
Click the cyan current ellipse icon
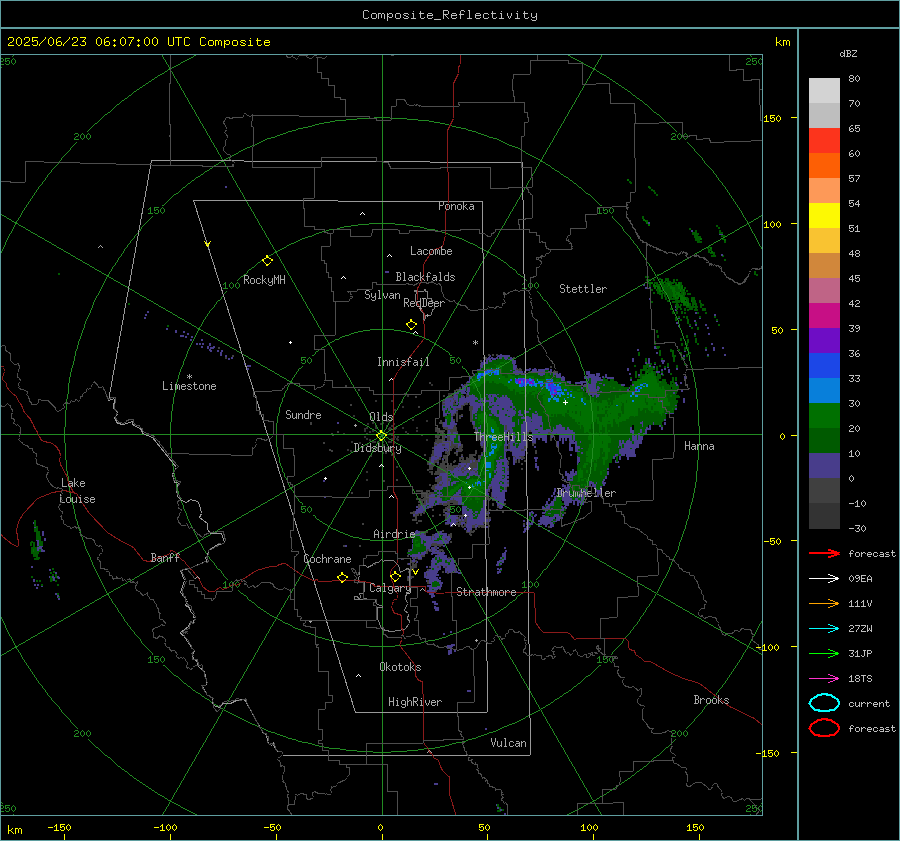coord(824,703)
